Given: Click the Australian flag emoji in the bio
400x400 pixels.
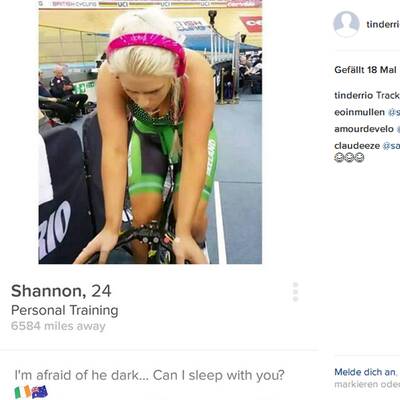Looking at the screenshot, I should [40, 392].
